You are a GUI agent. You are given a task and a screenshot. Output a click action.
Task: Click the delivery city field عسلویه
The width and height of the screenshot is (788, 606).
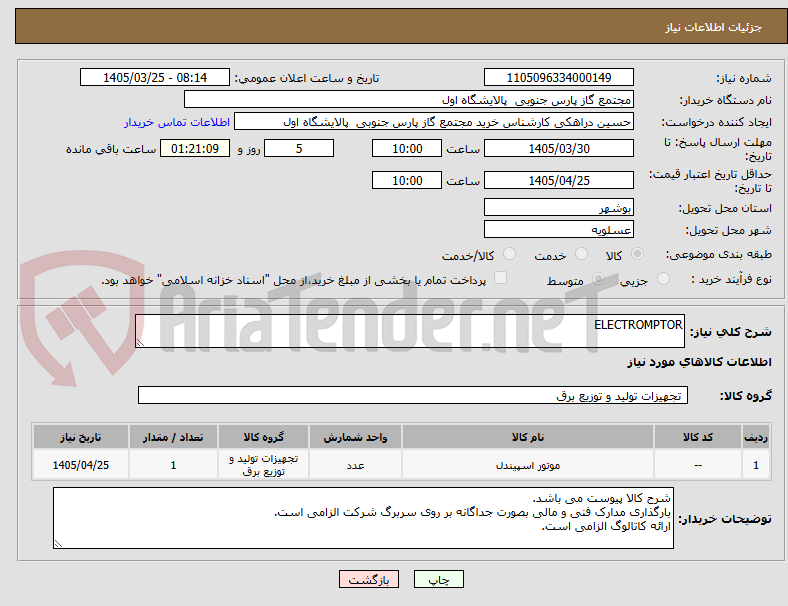[x=559, y=229]
